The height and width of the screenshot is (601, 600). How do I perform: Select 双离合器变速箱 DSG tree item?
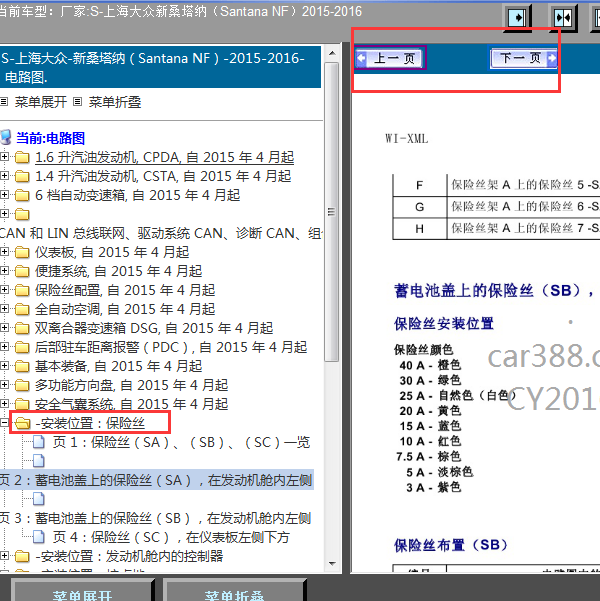click(x=154, y=328)
